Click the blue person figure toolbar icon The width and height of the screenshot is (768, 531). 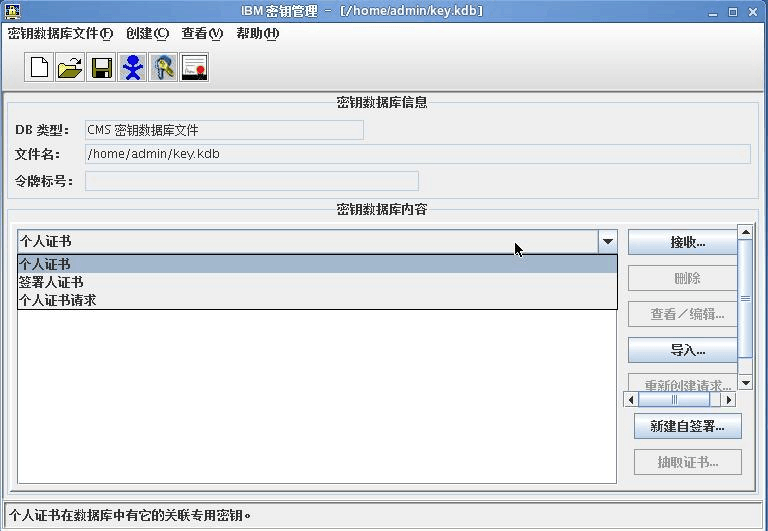click(132, 67)
